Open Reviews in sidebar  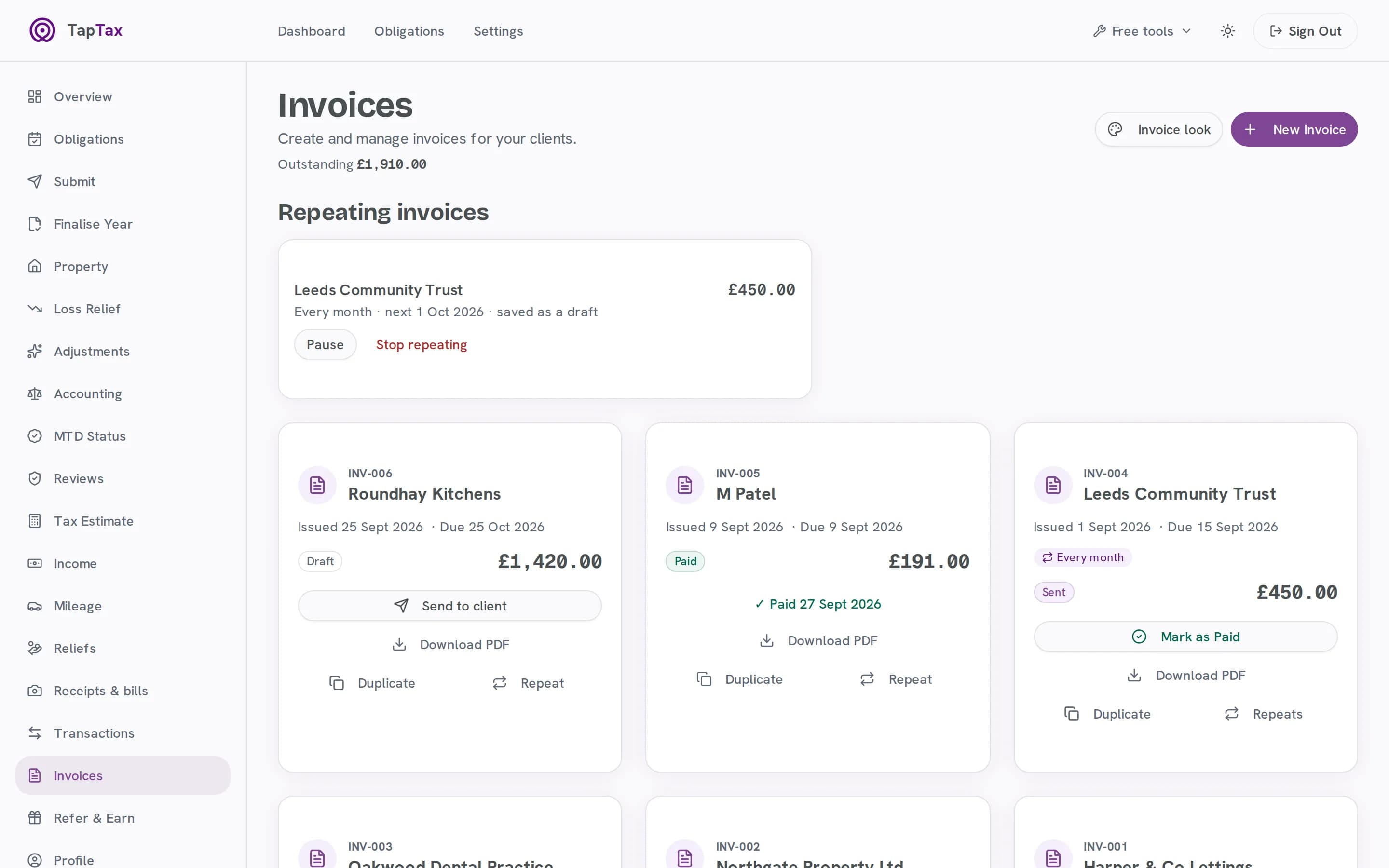coord(123,479)
